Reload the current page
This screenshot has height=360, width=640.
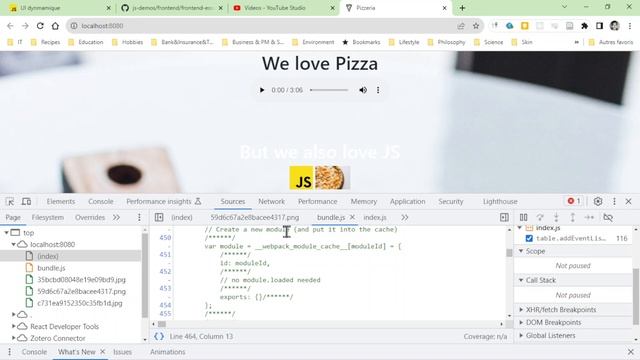(40, 26)
